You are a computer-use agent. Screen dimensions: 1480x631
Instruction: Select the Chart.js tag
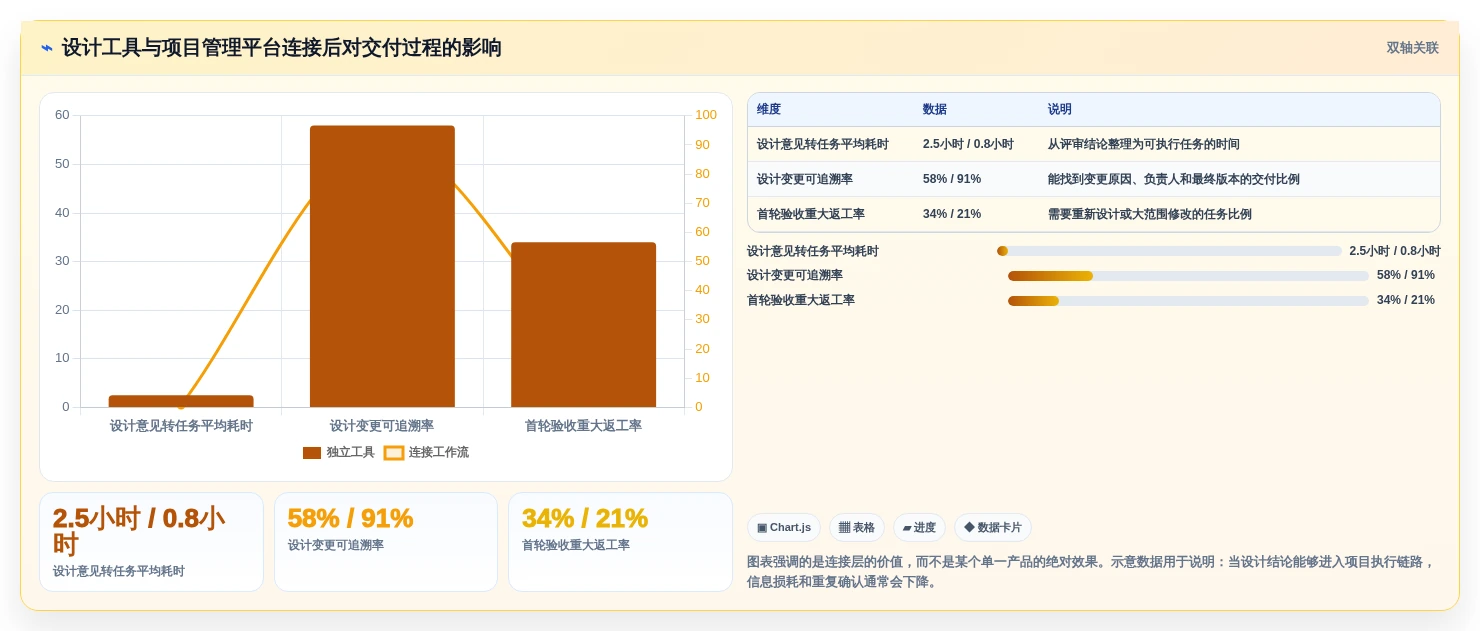click(x=784, y=528)
